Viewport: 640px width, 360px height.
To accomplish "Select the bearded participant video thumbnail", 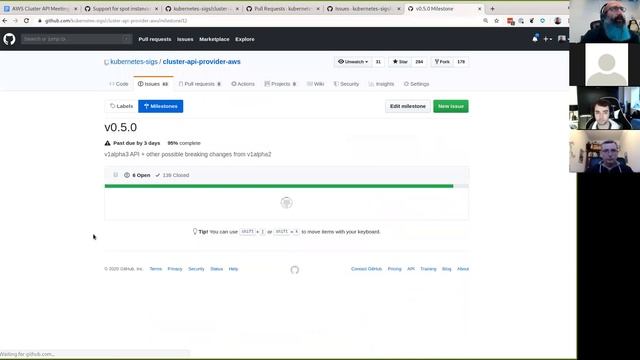I will click(604, 22).
